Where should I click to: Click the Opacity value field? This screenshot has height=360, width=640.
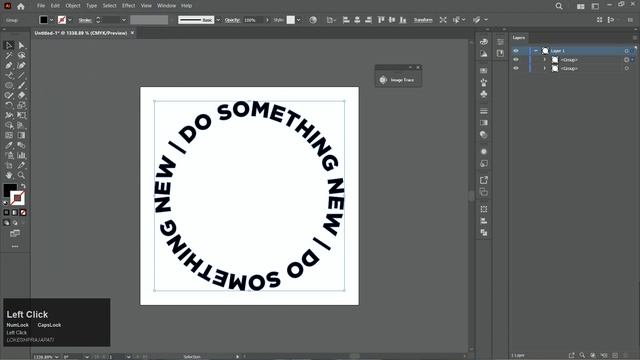point(253,20)
